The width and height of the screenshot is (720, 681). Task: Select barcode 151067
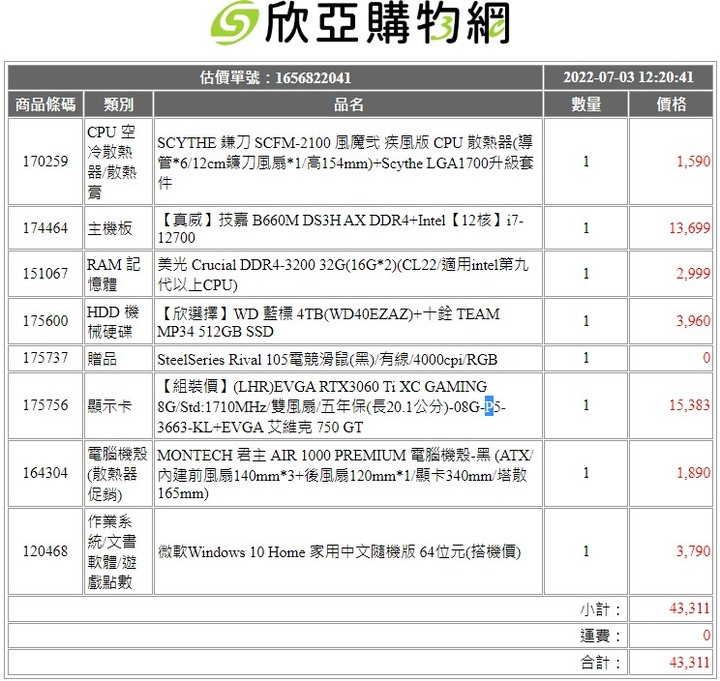[x=45, y=273]
